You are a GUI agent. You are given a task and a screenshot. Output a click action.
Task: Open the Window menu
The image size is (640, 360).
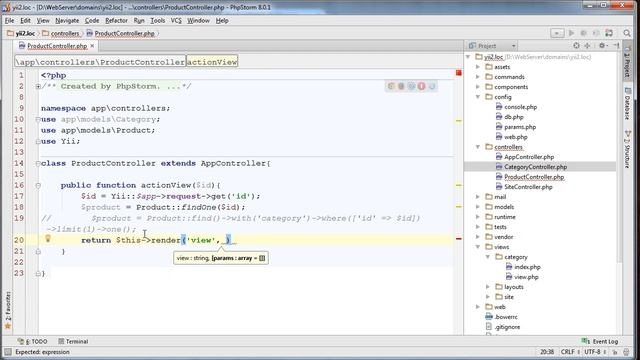pyautogui.click(x=198, y=20)
